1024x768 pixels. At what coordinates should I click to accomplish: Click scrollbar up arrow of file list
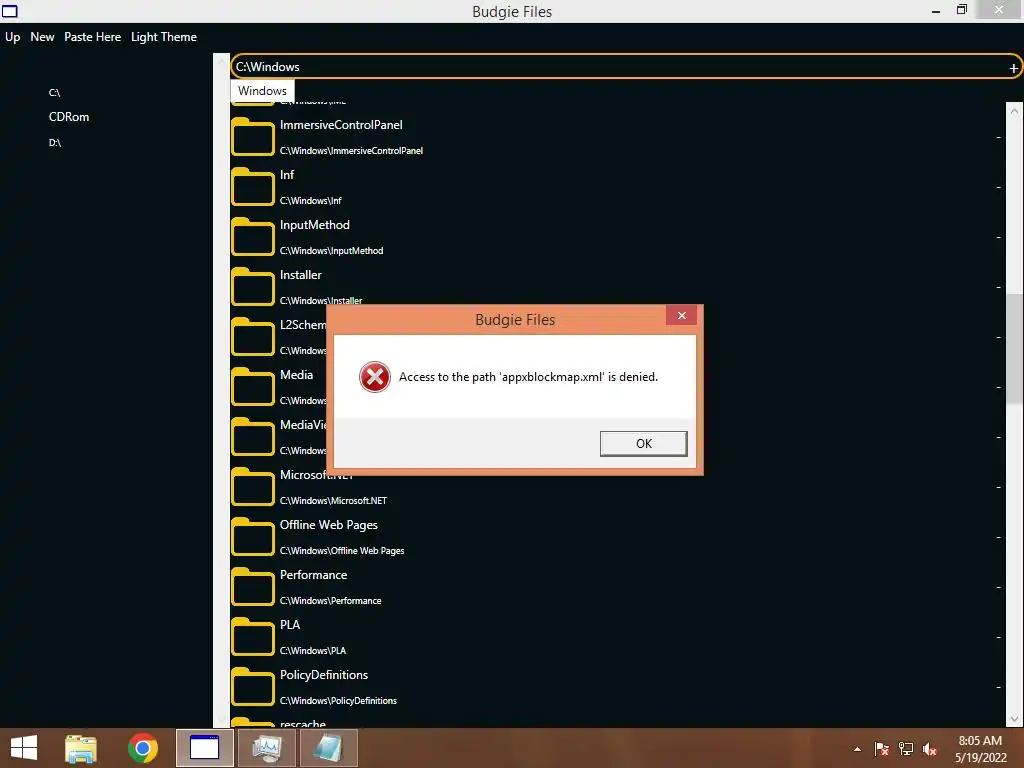[x=1014, y=111]
